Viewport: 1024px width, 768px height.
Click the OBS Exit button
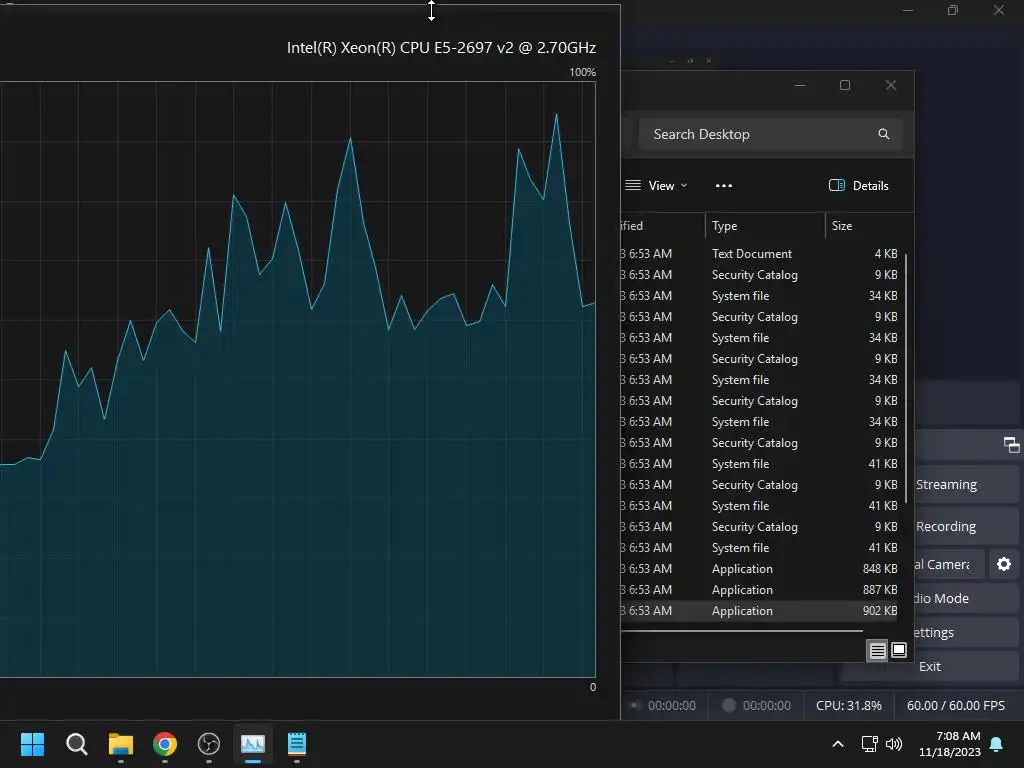(x=930, y=666)
